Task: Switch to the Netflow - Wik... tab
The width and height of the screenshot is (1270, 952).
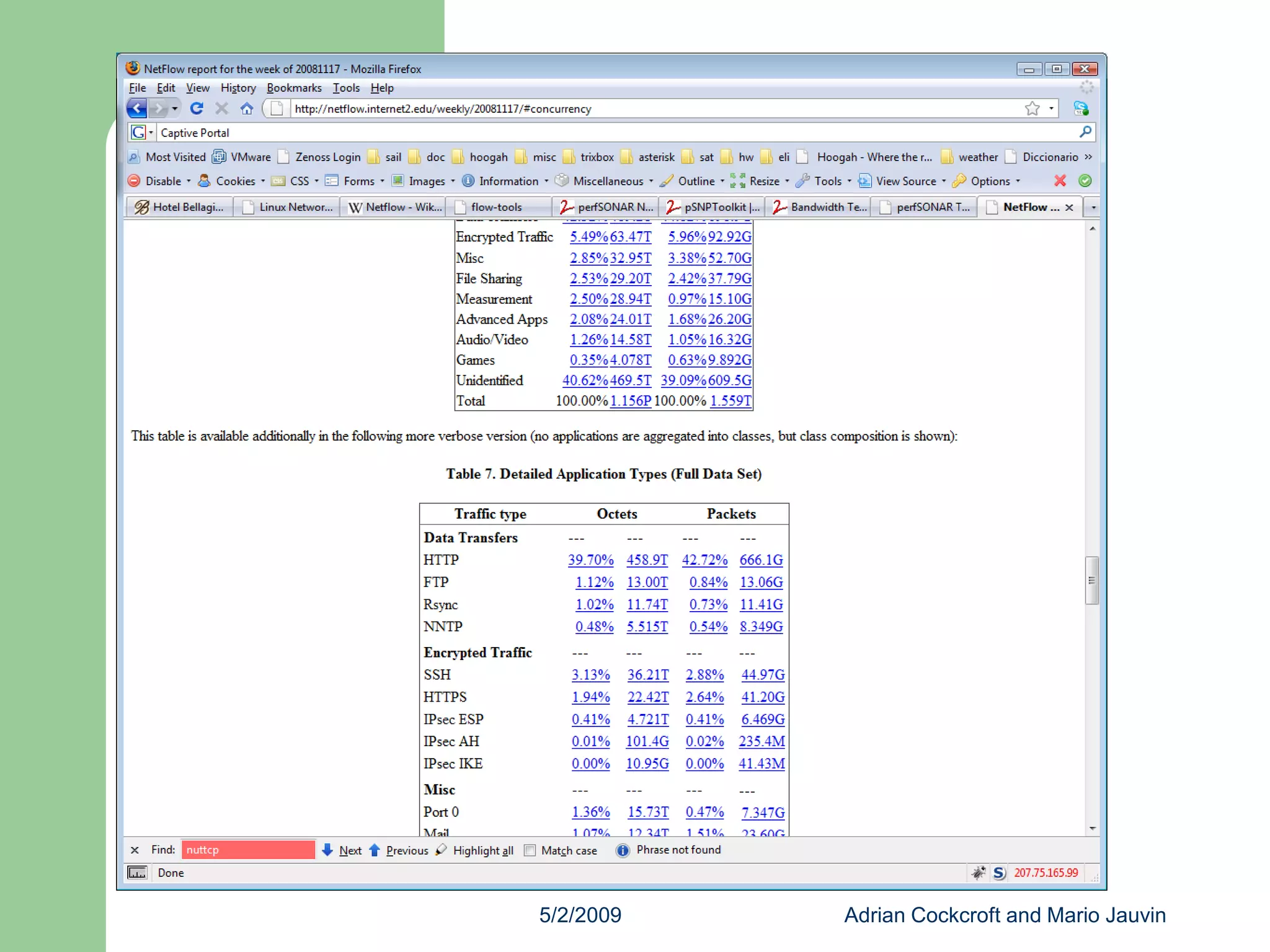Action: click(394, 207)
